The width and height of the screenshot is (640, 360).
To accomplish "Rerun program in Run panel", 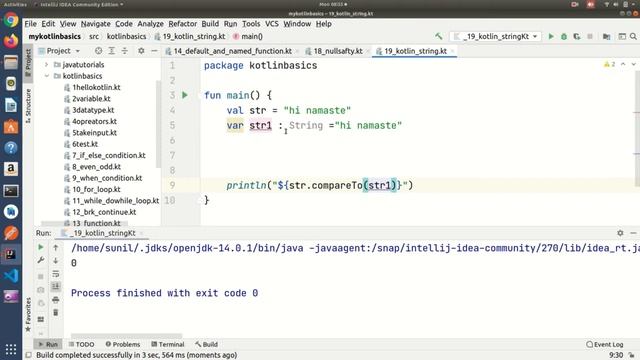I will click(40, 247).
